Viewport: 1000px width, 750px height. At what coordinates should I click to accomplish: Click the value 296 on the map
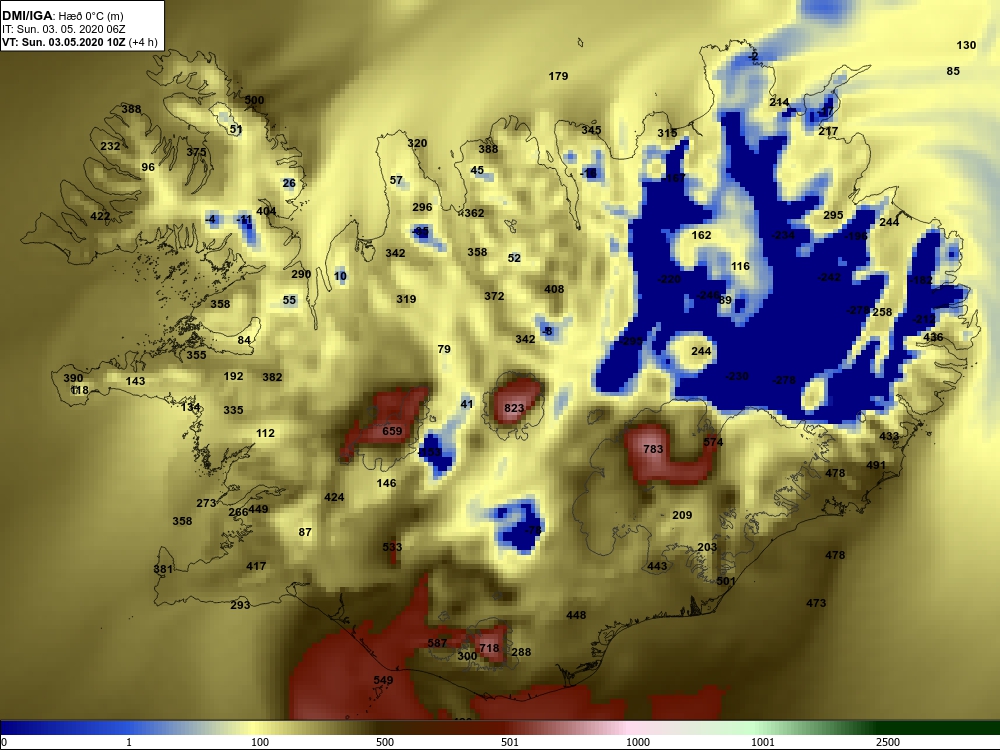coord(422,207)
